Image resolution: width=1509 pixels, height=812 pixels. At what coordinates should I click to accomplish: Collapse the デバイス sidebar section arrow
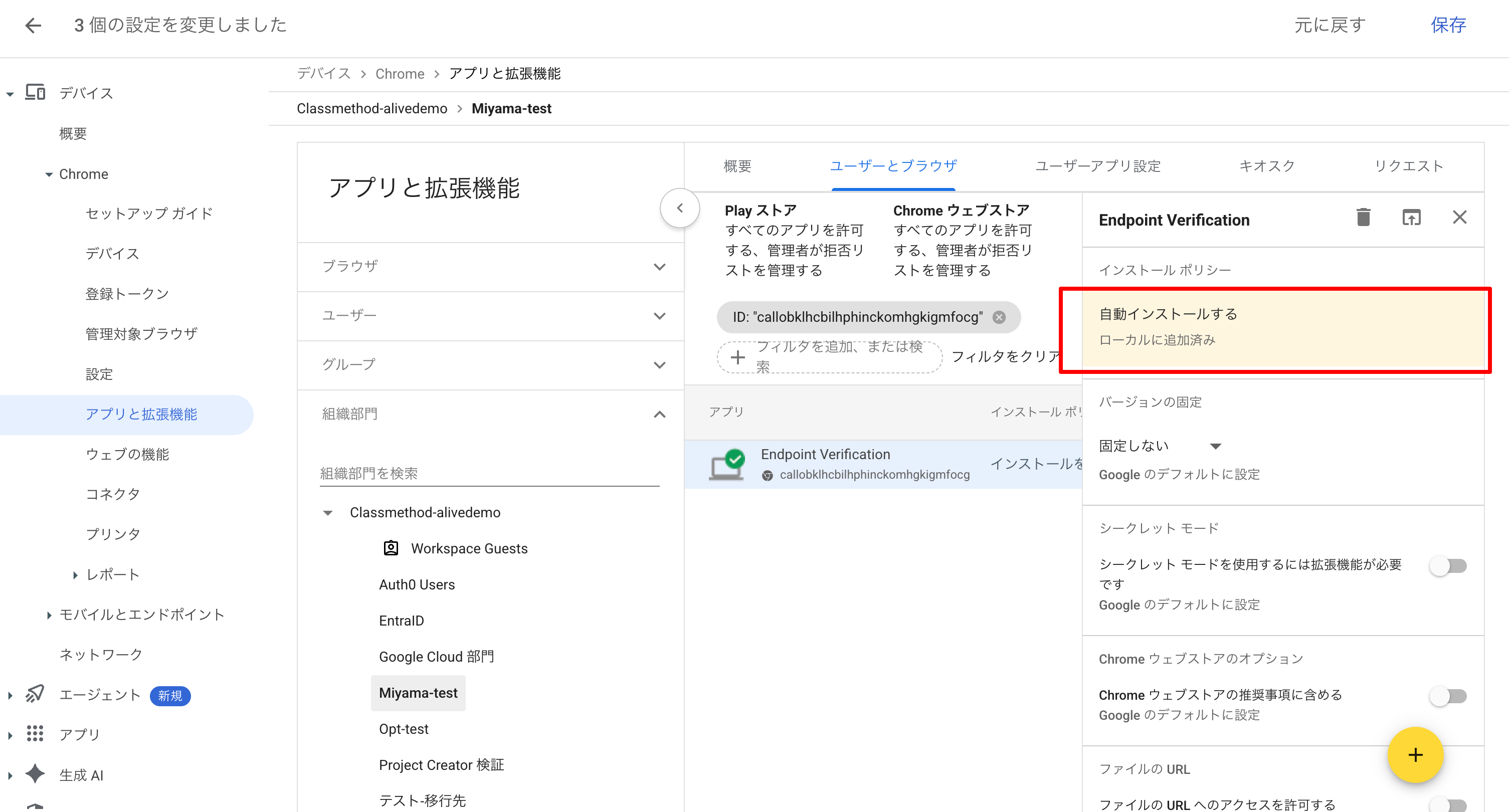tap(10, 93)
